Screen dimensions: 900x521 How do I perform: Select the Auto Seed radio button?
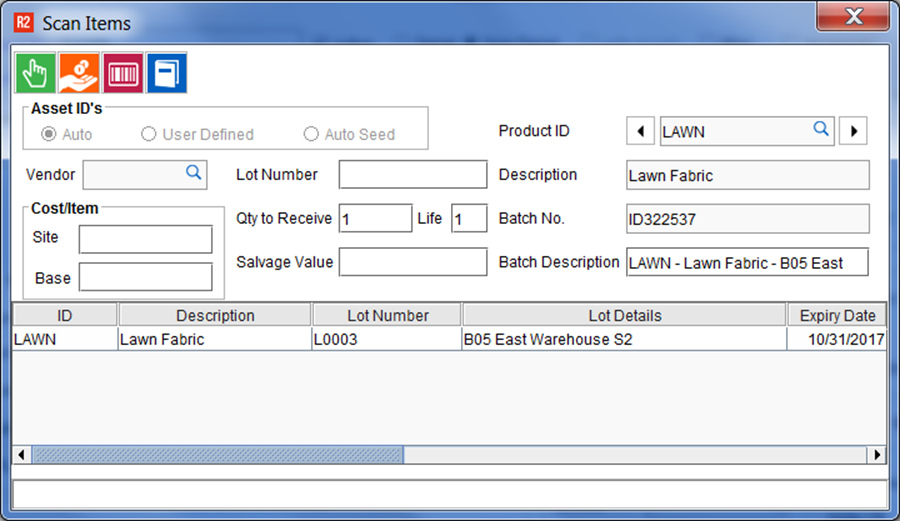[311, 134]
